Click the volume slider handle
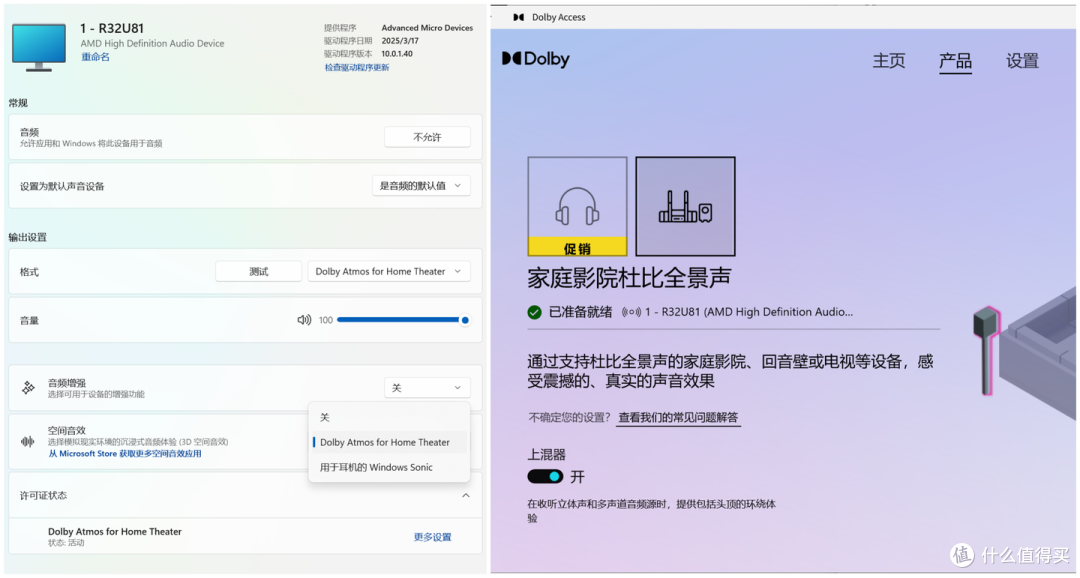Image resolution: width=1080 pixels, height=578 pixels. pyautogui.click(x=465, y=320)
